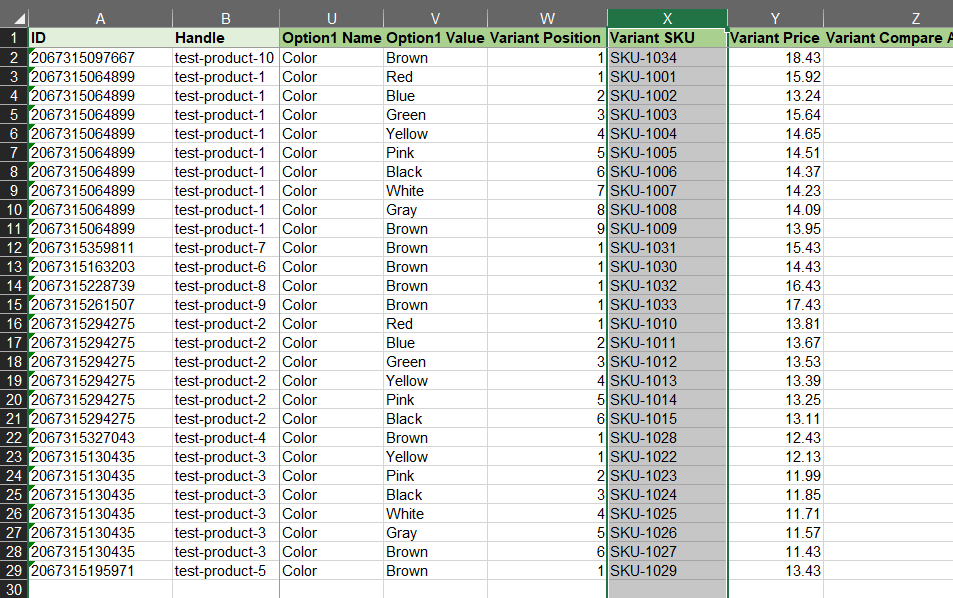Select column Z header
This screenshot has width=953, height=598.
[x=888, y=18]
